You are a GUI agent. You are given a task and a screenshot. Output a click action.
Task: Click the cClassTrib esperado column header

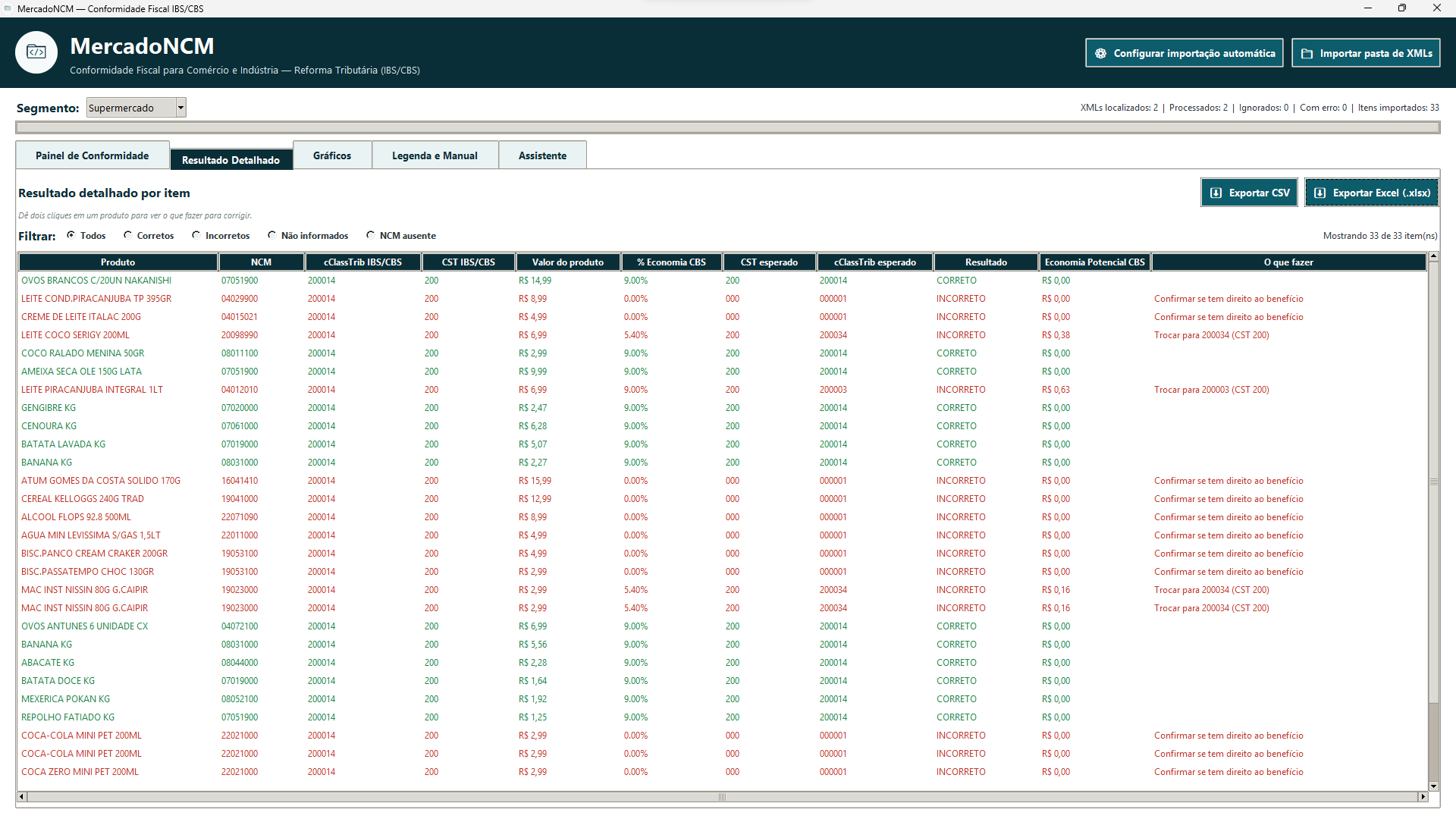[x=875, y=262]
